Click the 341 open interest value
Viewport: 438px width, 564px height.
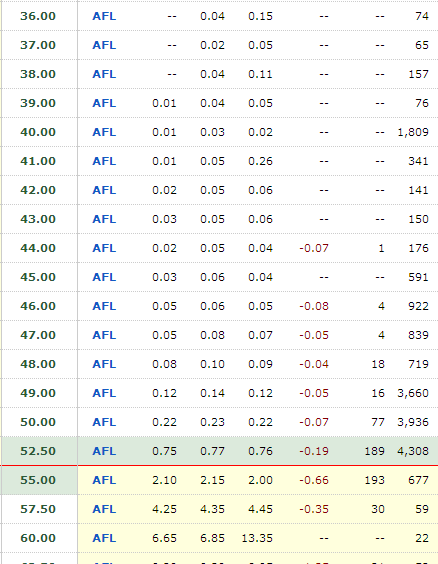[419, 161]
